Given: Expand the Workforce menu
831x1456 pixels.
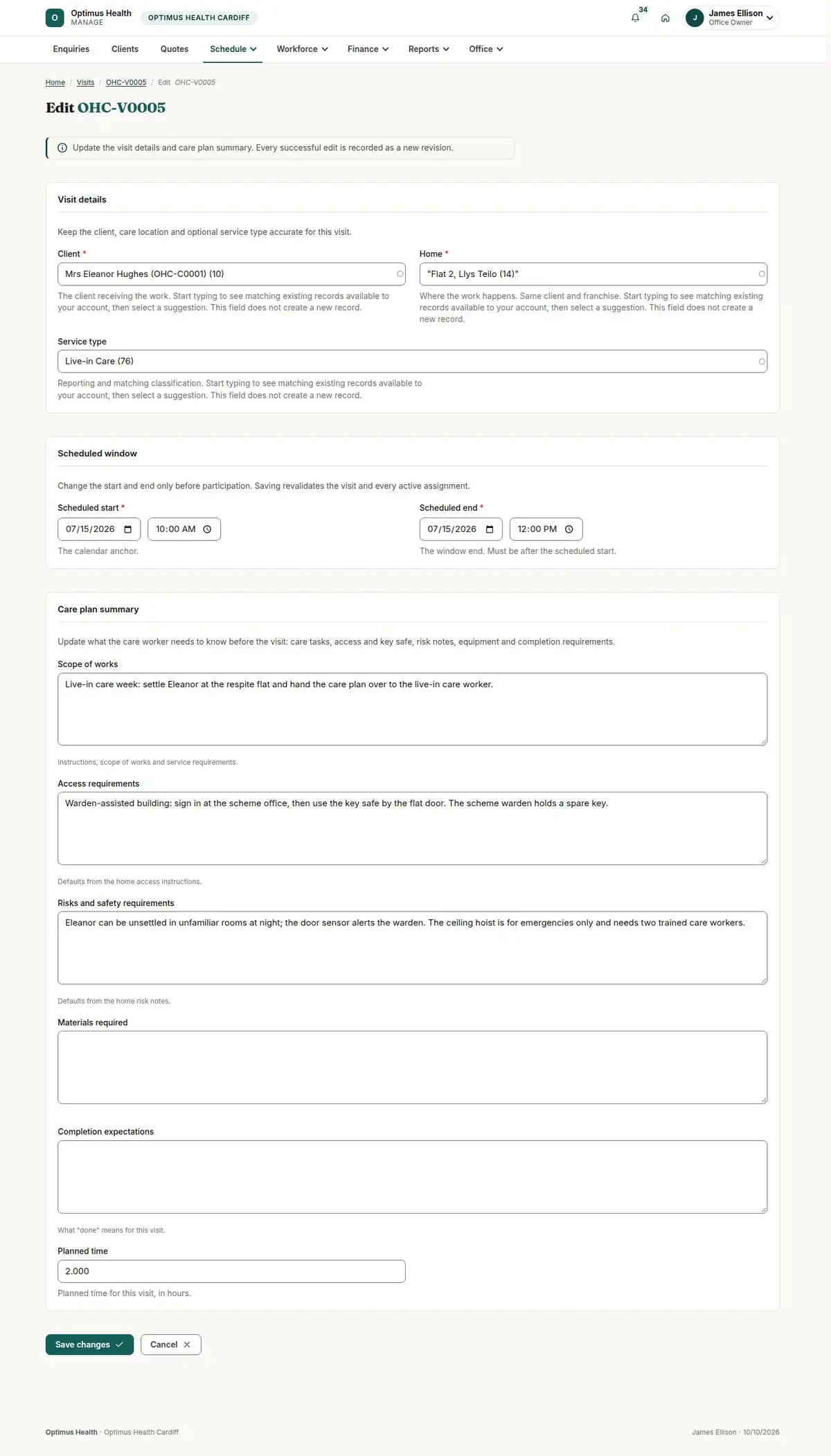Looking at the screenshot, I should 302,49.
